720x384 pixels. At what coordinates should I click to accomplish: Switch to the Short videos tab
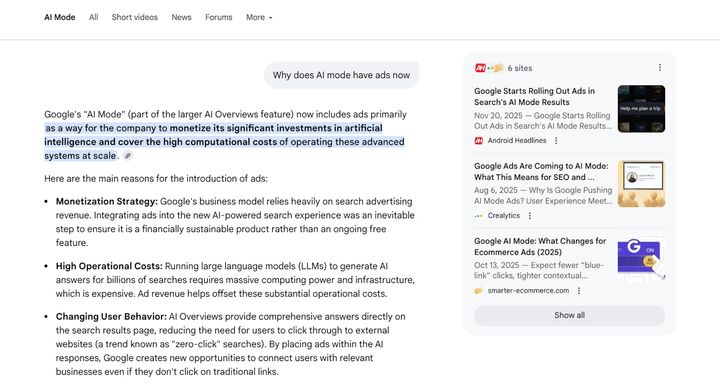tap(135, 17)
